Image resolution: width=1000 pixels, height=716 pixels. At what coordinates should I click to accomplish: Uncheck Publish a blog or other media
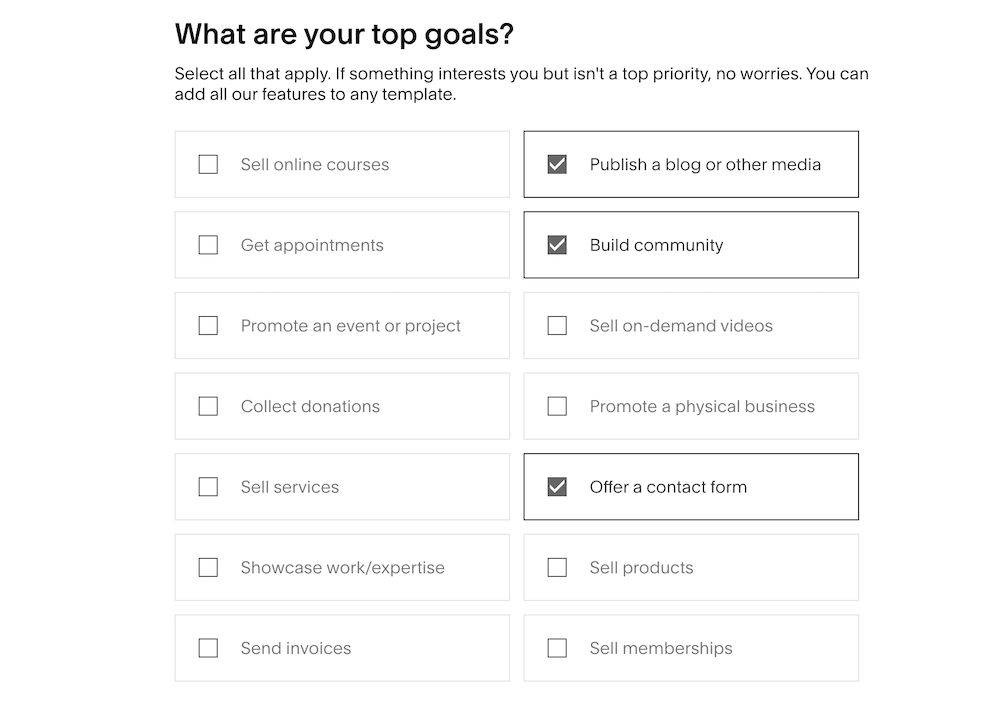coord(557,165)
